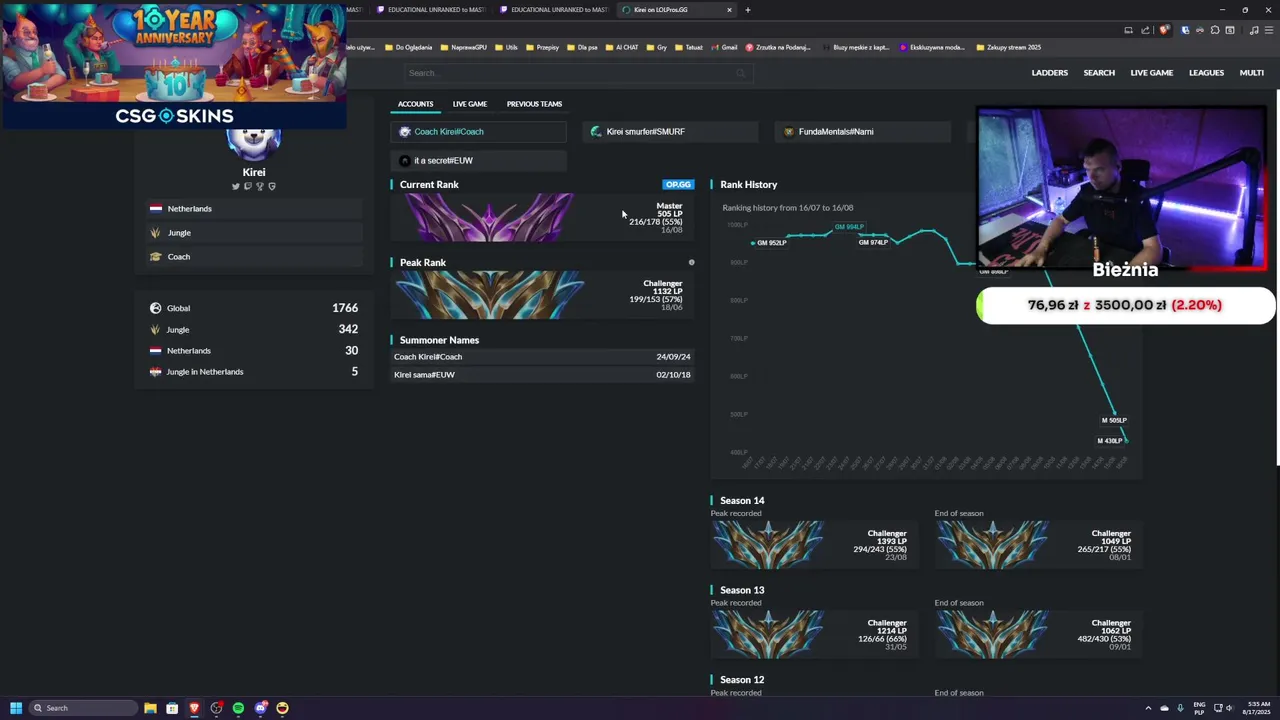Click the Season 14 peak Challenger emblem
This screenshot has width=1280, height=720.
click(x=768, y=544)
